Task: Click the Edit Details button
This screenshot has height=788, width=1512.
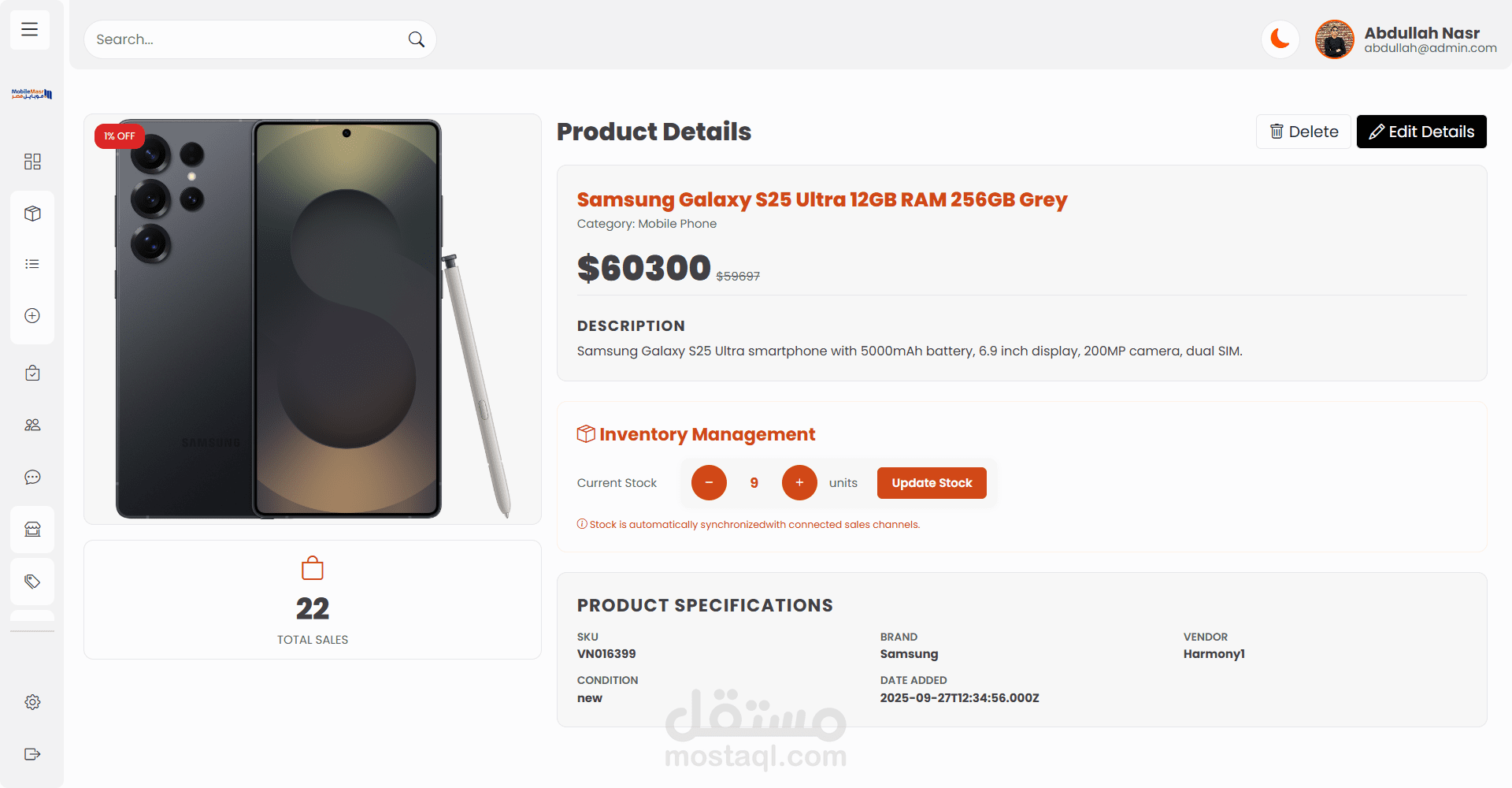Action: coord(1421,132)
